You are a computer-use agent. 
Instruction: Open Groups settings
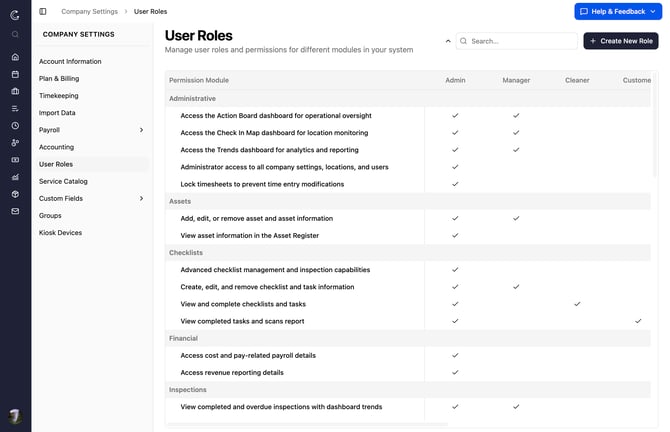[50, 215]
